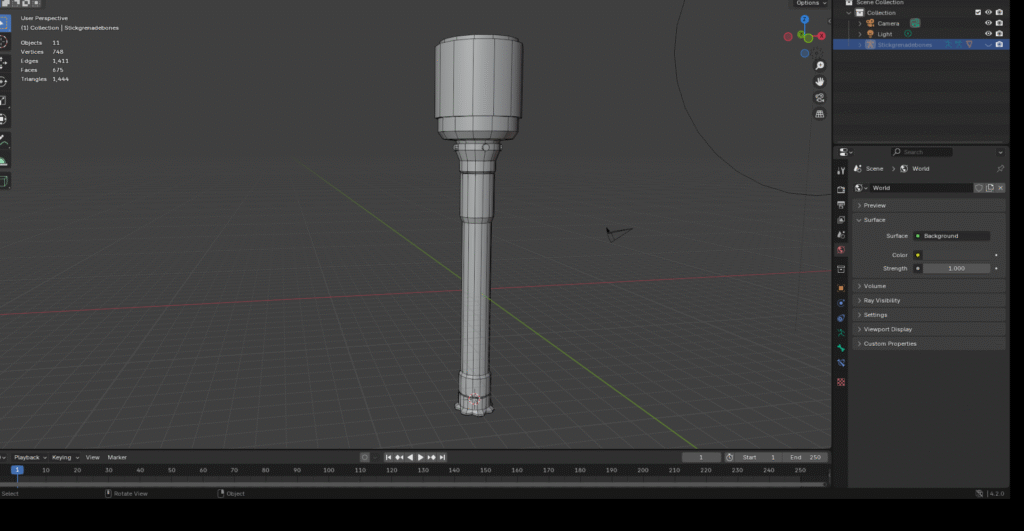Open the Texture properties checker icon

841,382
